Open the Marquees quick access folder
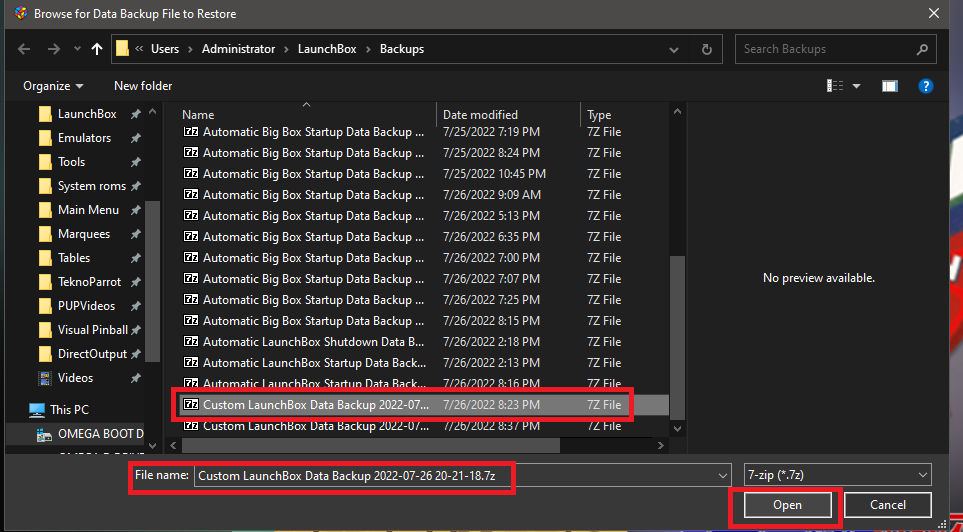Image resolution: width=963 pixels, height=532 pixels. [x=84, y=233]
